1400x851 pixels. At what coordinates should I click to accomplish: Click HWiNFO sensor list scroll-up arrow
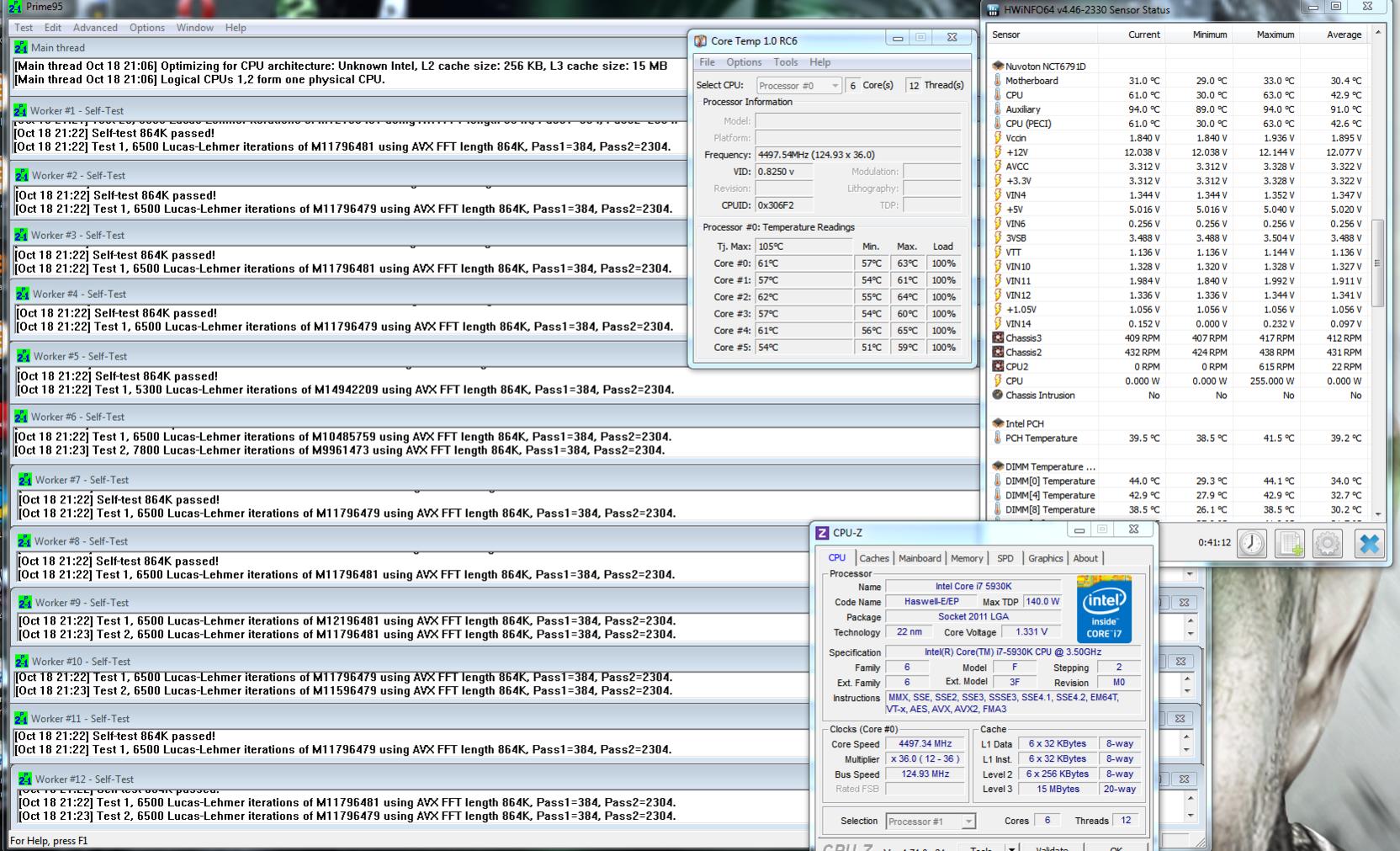[x=1377, y=34]
